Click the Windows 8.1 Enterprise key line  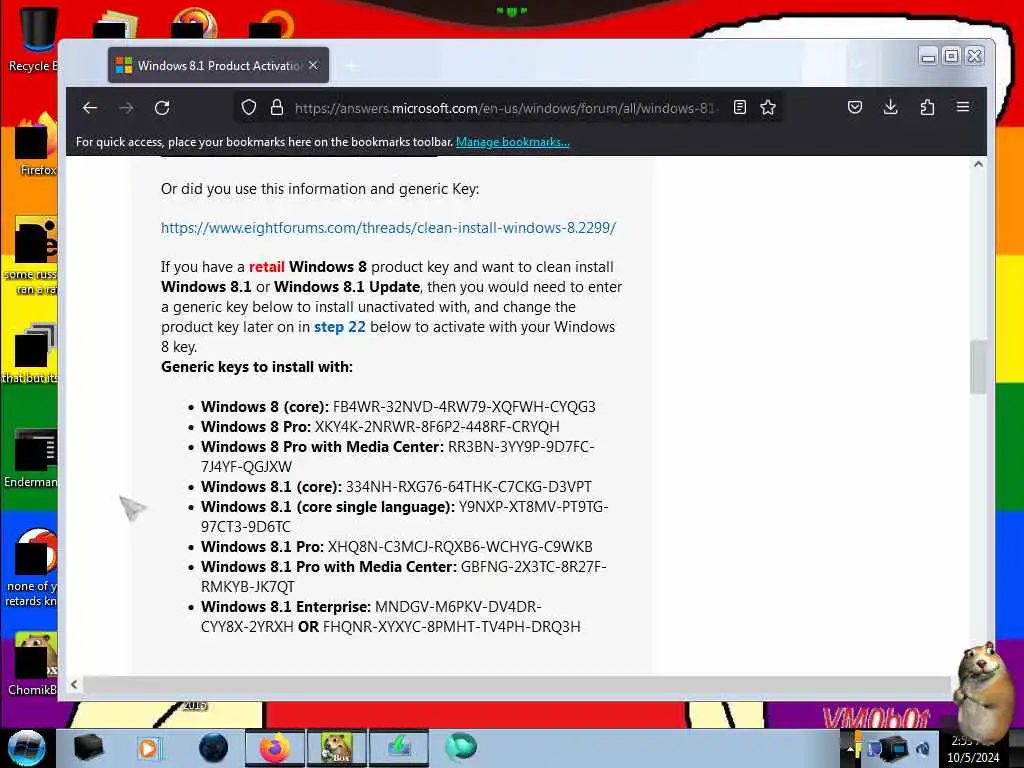[391, 616]
